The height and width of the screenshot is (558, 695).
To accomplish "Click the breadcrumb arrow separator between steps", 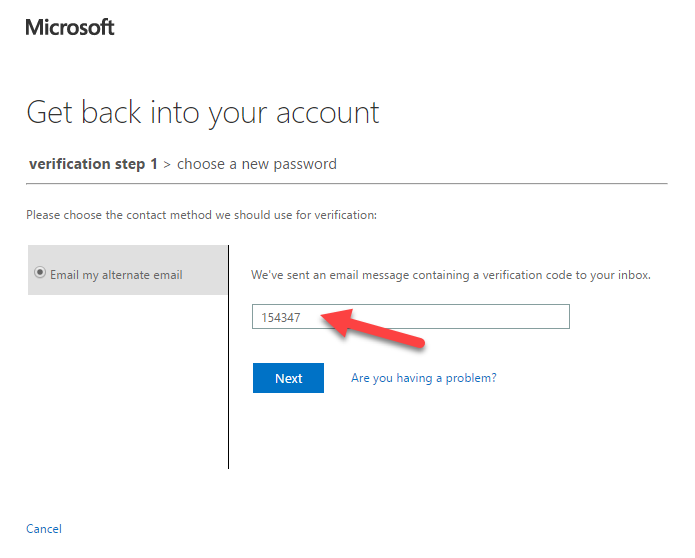I will coord(167,165).
